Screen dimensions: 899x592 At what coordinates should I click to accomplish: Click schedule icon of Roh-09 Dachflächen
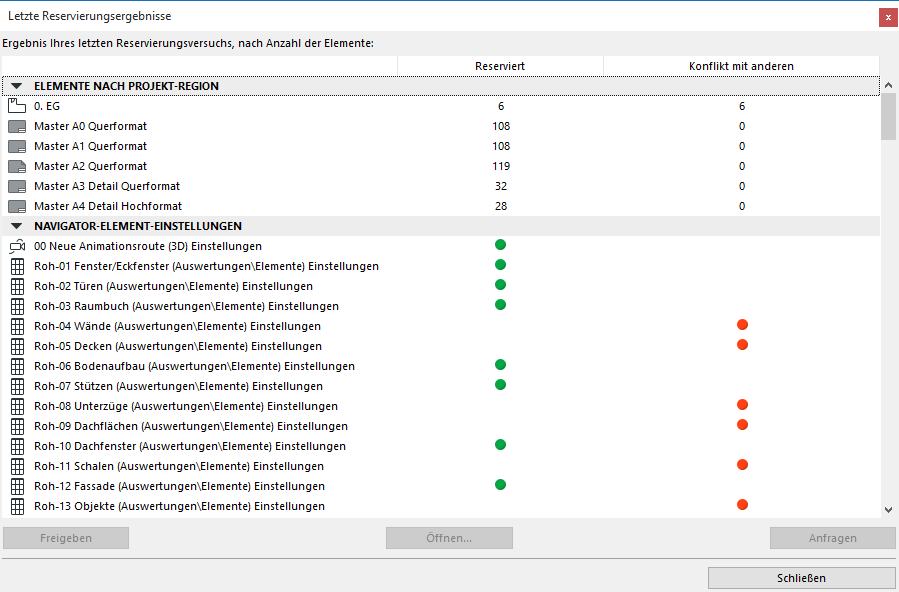click(18, 426)
